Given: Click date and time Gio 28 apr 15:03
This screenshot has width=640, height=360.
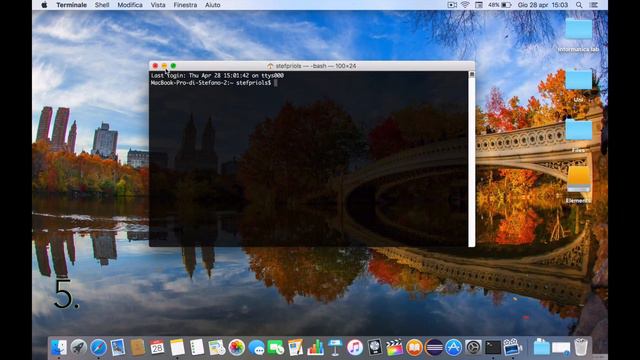Looking at the screenshot, I should click(543, 5).
